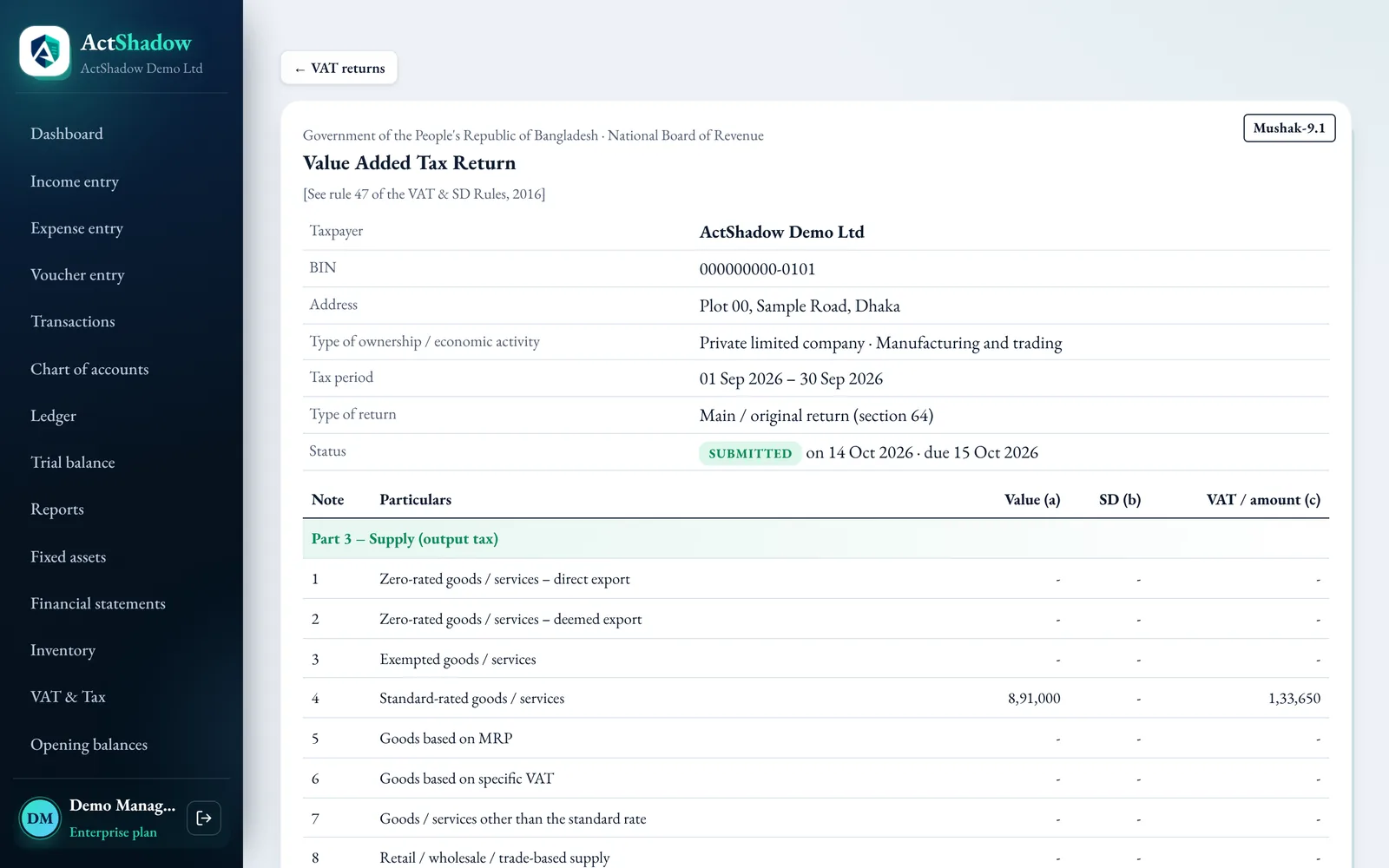Screen dimensions: 1389x868
Task: Open Reports from the sidebar
Action: click(x=57, y=510)
